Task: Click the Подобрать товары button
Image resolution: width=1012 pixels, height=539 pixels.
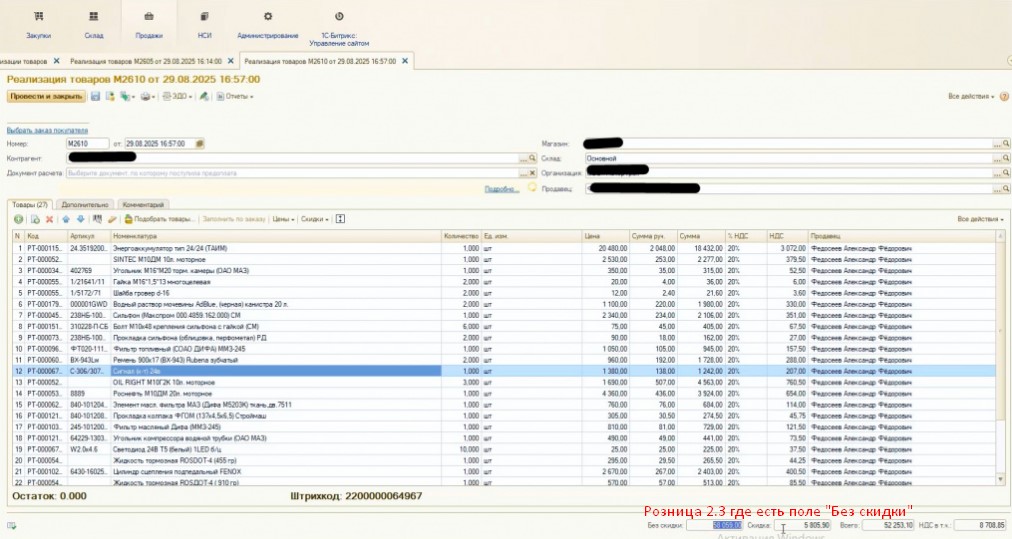Action: point(159,219)
